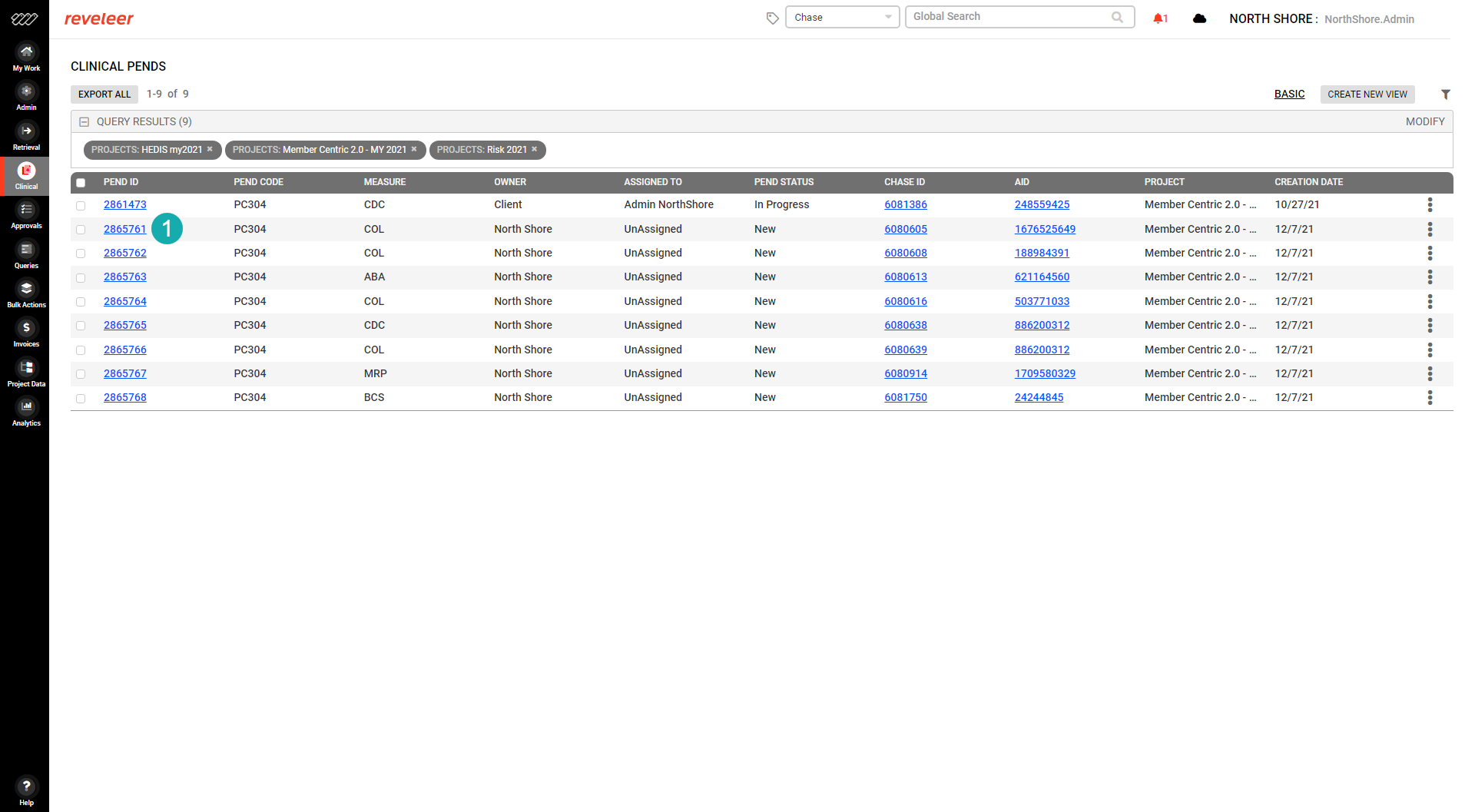Click the filter funnel icon

point(1445,94)
